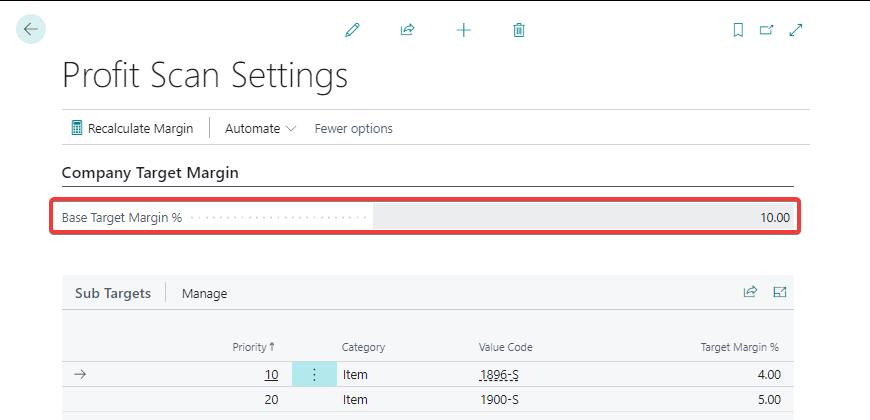Click the plus icon to create new
The height and width of the screenshot is (420, 870).
tap(463, 30)
